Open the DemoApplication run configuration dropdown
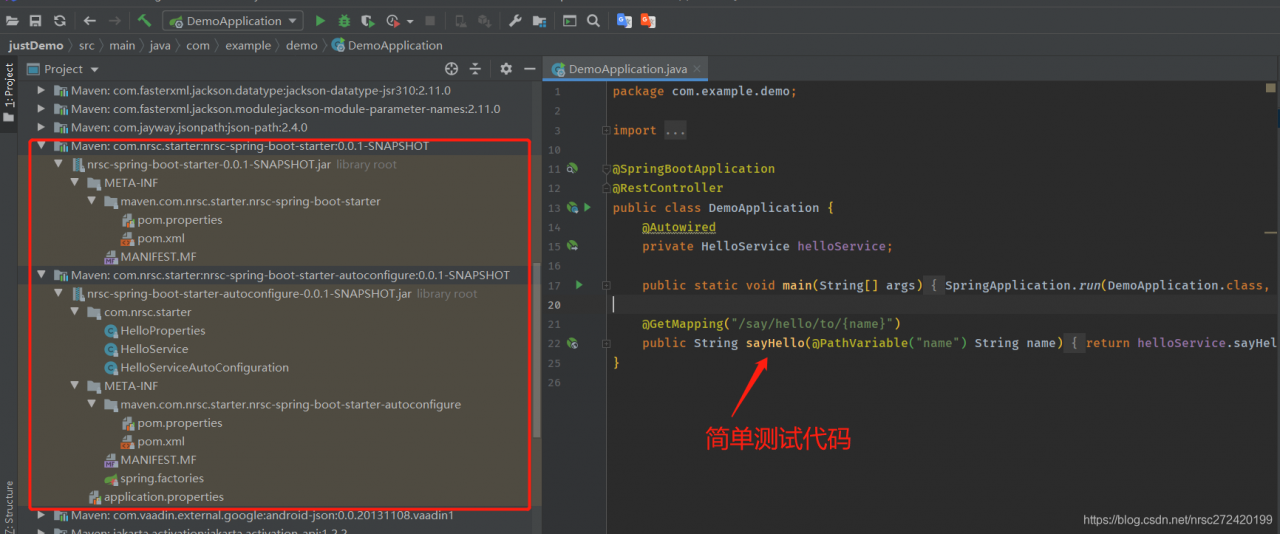The width and height of the screenshot is (1280, 534). pyautogui.click(x=233, y=20)
